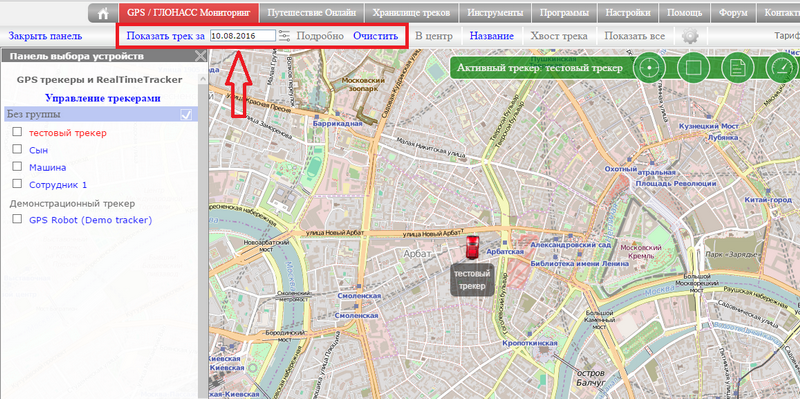Center map on active tracker crosshair icon
The height and width of the screenshot is (399, 800).
[649, 67]
